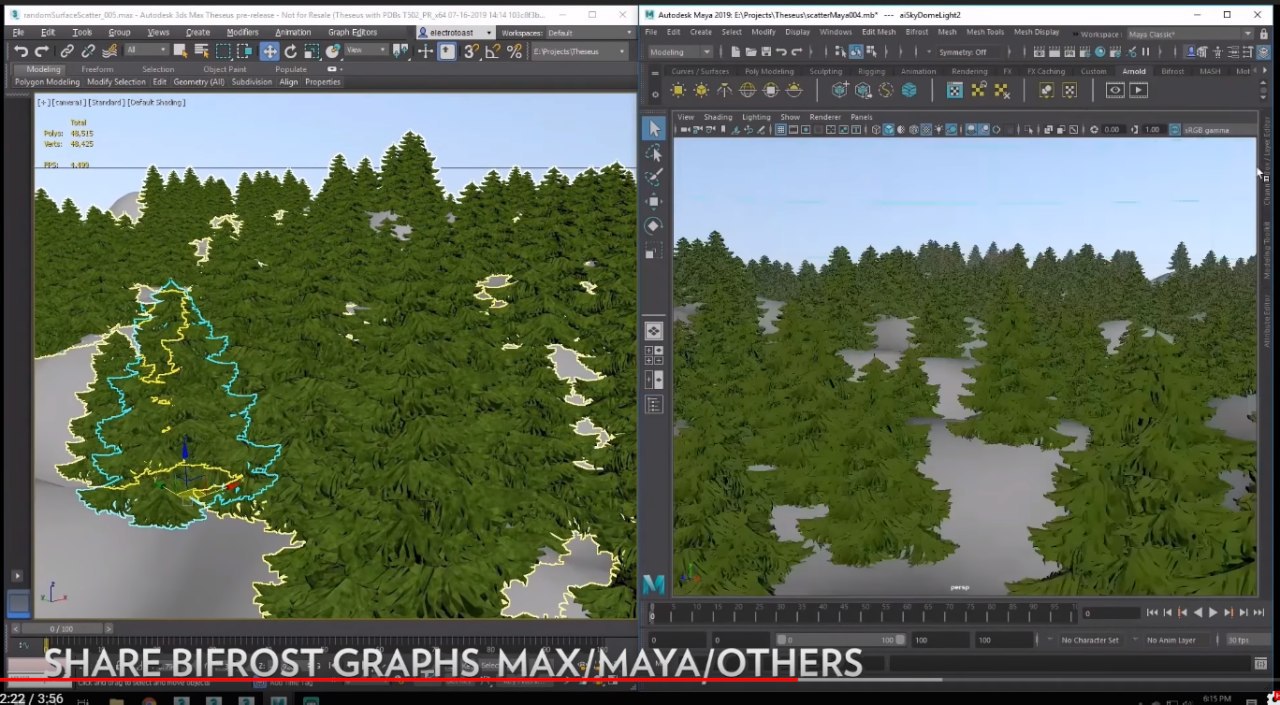Image resolution: width=1280 pixels, height=705 pixels.
Task: Open the E:\Projects\Theseus path dropdown
Action: [581, 51]
